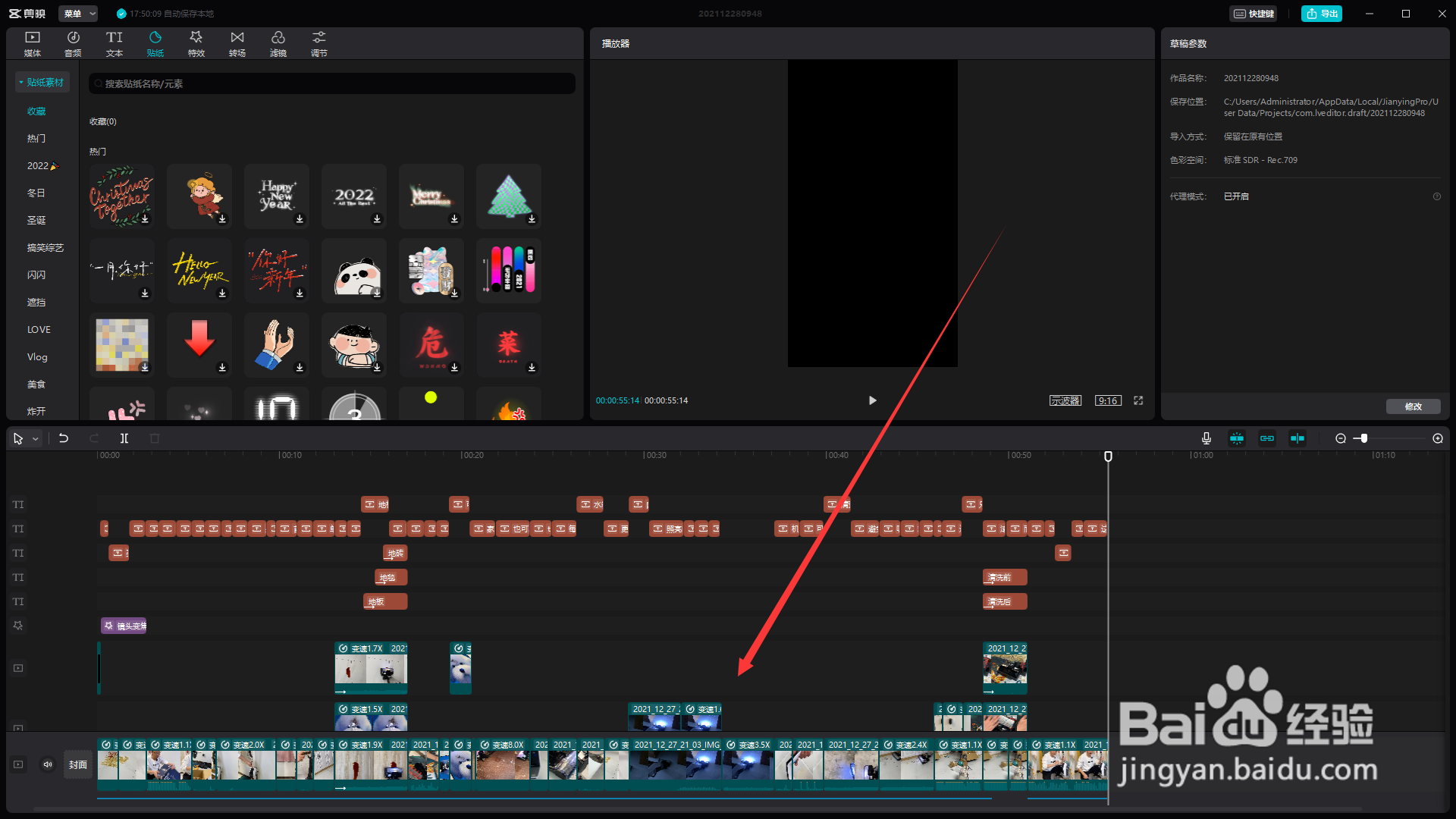Click the microphone record voiceover icon
This screenshot has width=1456, height=819.
1206,438
